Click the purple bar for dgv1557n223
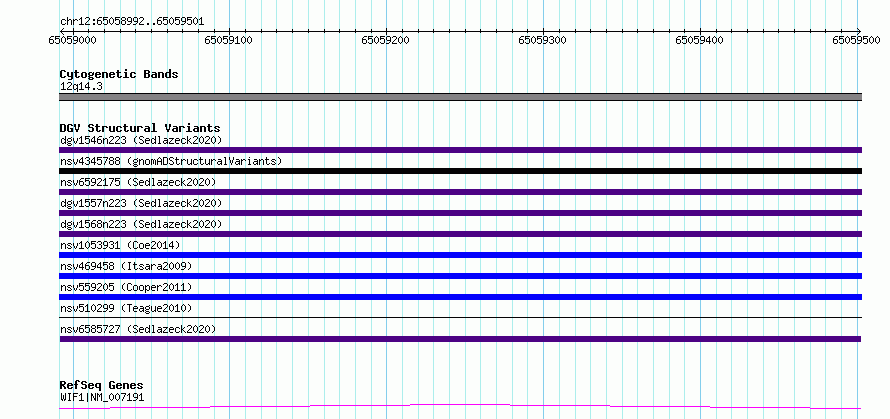The image size is (890, 419). coord(460,213)
